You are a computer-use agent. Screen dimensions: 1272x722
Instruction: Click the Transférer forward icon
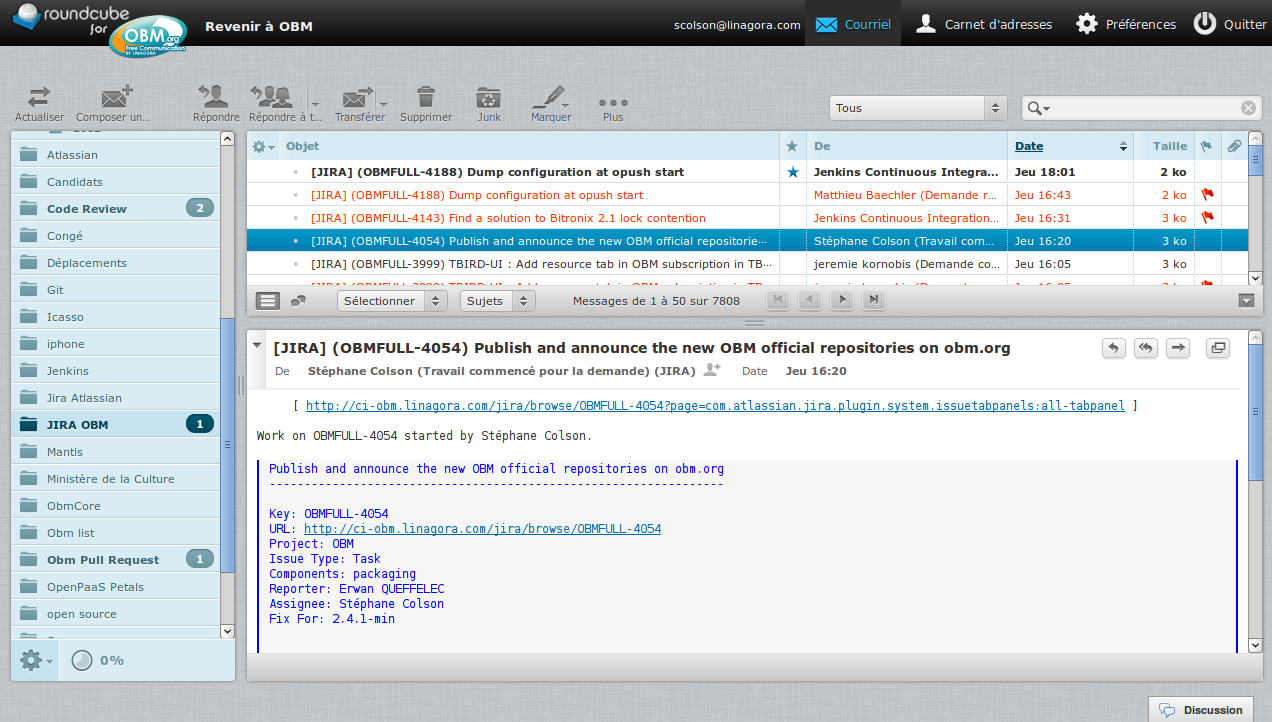tap(358, 98)
